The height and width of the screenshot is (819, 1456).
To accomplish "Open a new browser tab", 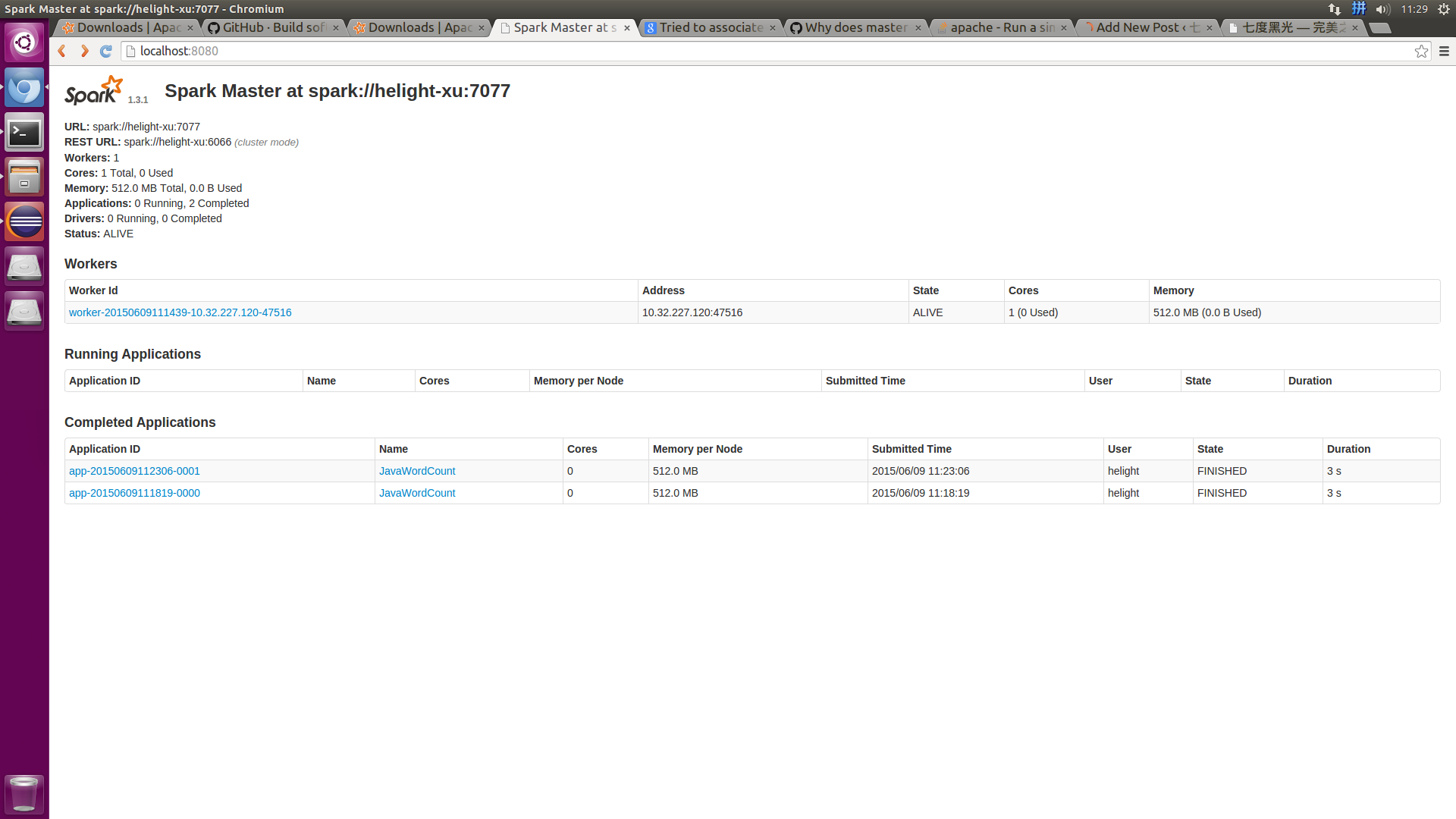I will pos(1381,28).
